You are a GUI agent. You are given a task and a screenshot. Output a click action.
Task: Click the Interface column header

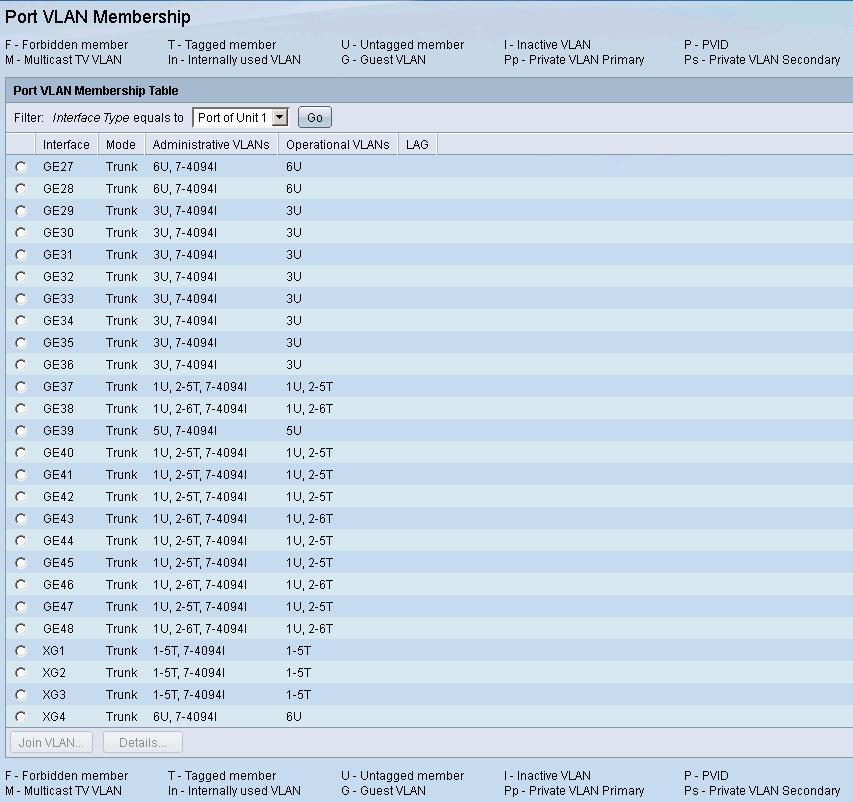66,145
